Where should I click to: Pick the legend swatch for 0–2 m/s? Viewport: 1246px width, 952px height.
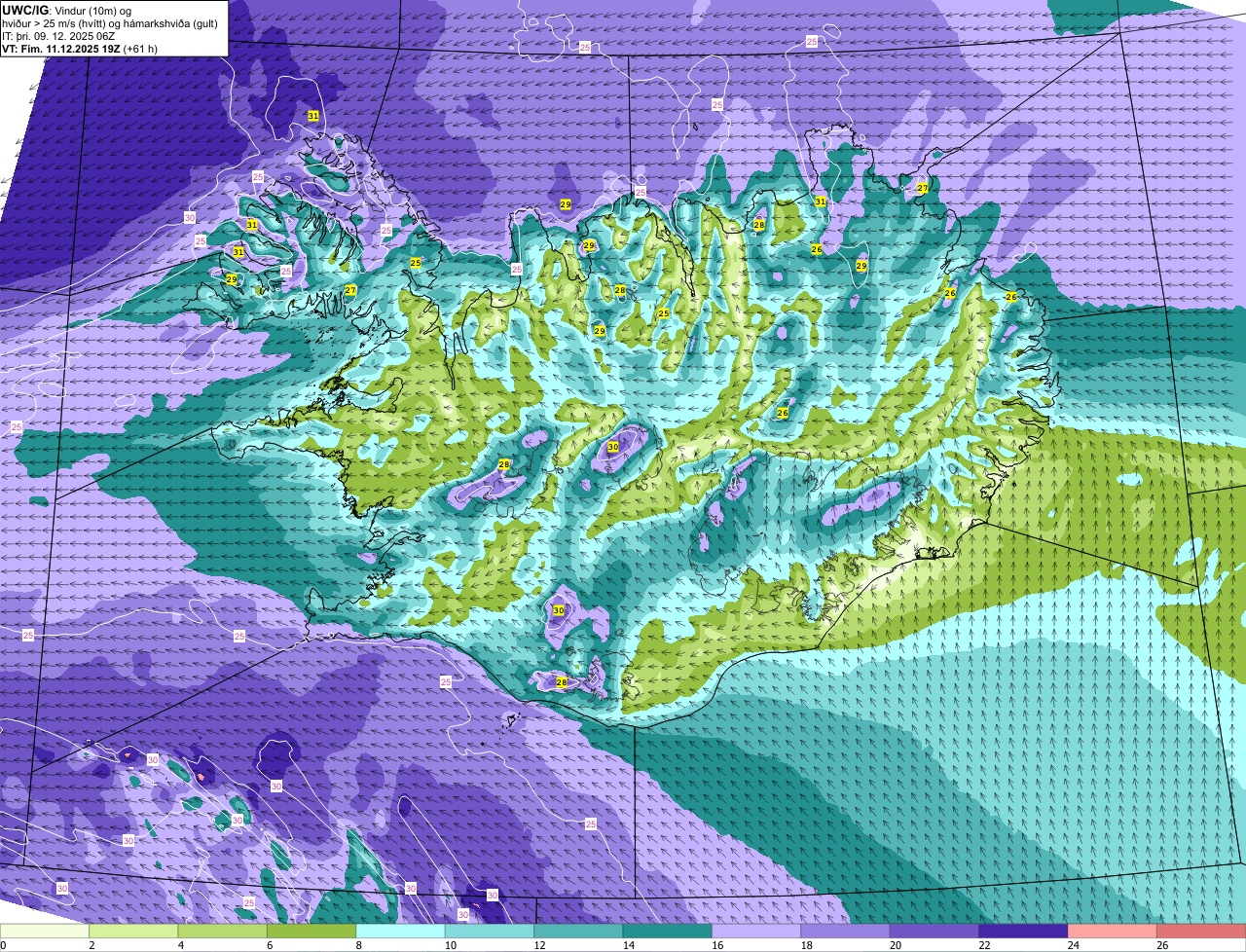pyautogui.click(x=45, y=932)
